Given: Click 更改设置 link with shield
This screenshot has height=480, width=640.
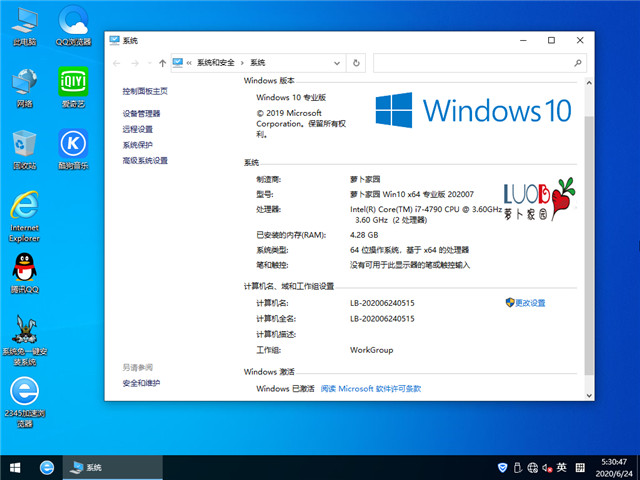Looking at the screenshot, I should click(530, 302).
